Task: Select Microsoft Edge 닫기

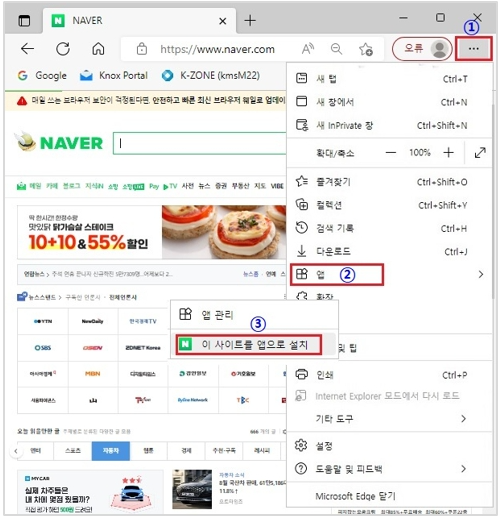Action: [389, 496]
